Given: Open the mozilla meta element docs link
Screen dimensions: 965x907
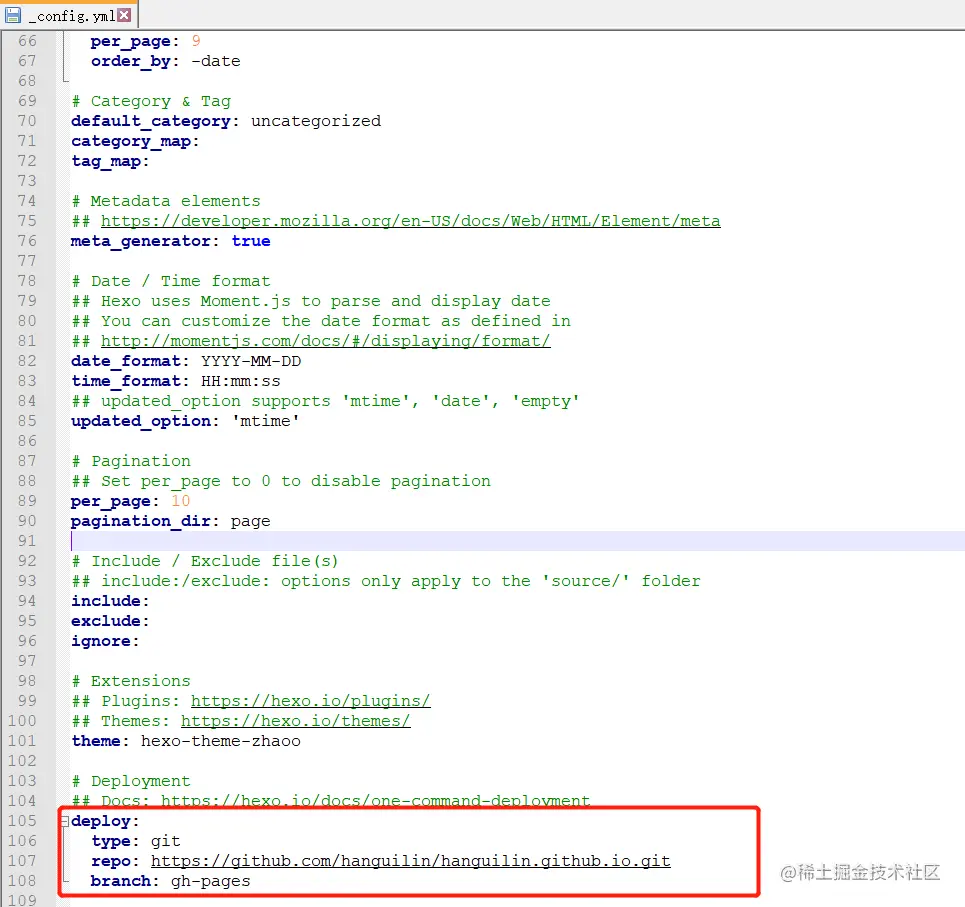Looking at the screenshot, I should [x=410, y=221].
